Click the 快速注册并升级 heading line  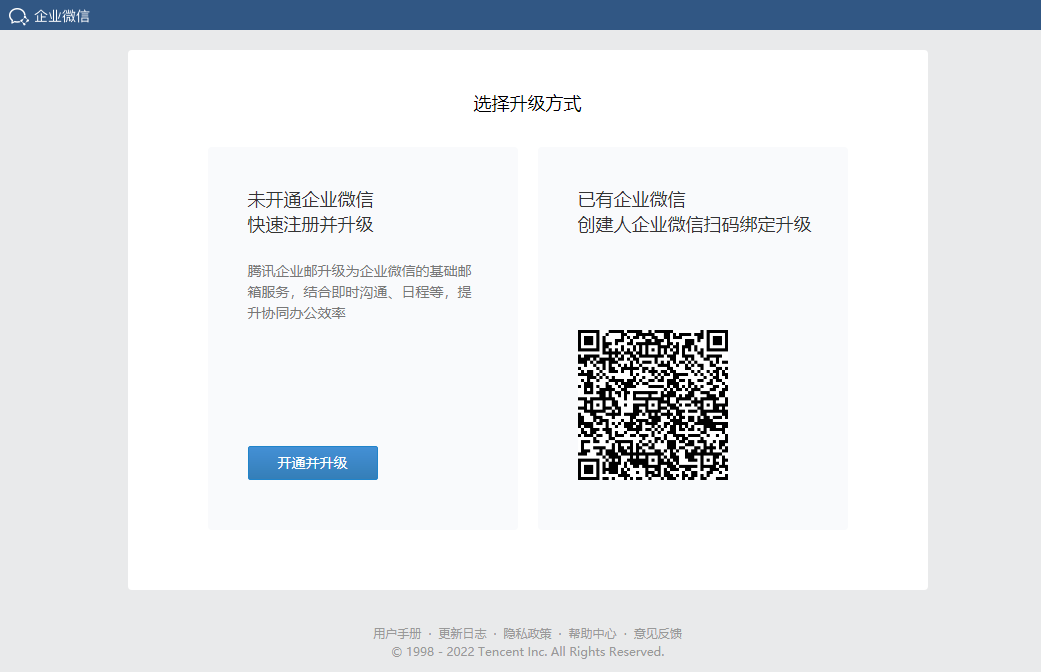click(x=310, y=224)
